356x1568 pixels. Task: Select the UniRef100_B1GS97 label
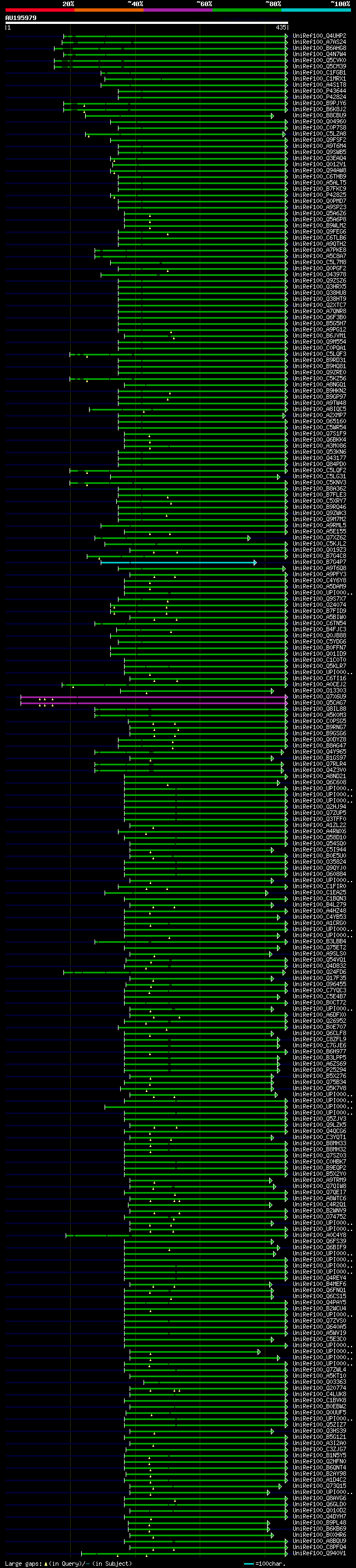pos(319,758)
